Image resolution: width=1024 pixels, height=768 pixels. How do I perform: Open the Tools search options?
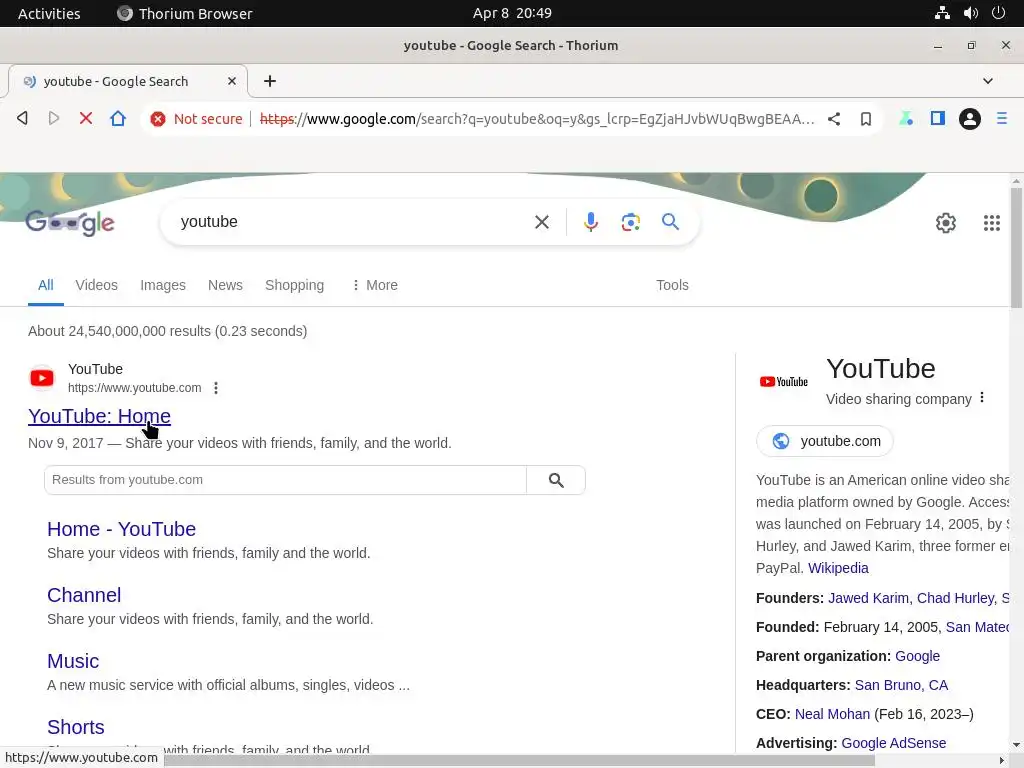(672, 285)
